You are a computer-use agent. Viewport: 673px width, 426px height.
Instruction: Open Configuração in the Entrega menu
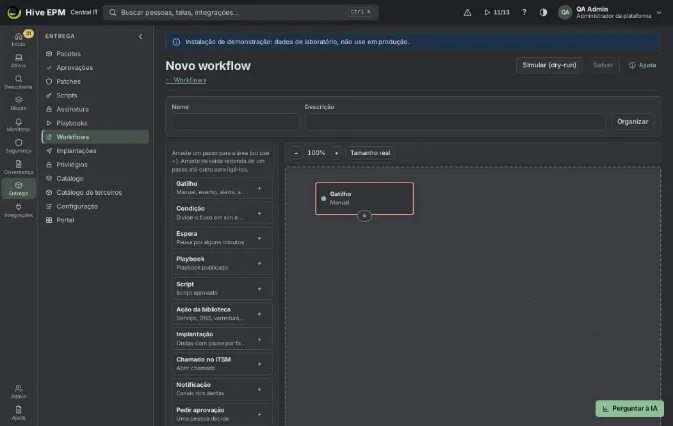pyautogui.click(x=95, y=206)
